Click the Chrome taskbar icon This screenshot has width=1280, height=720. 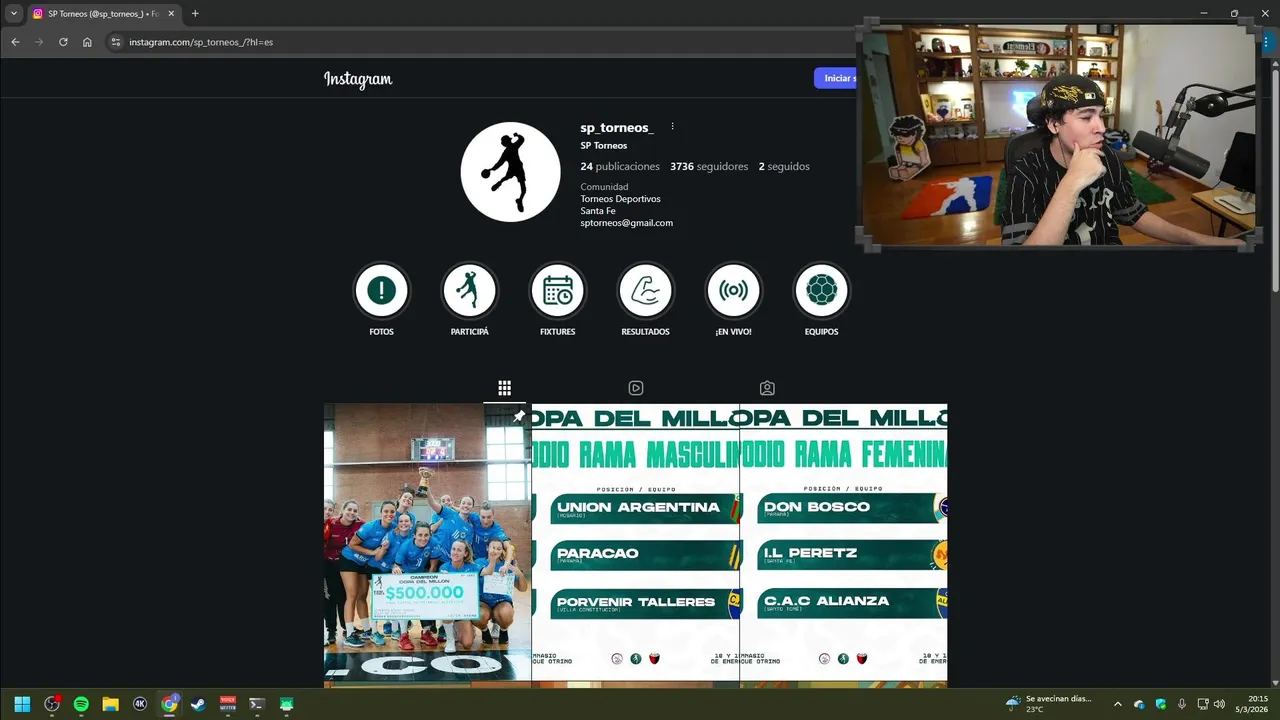169,704
